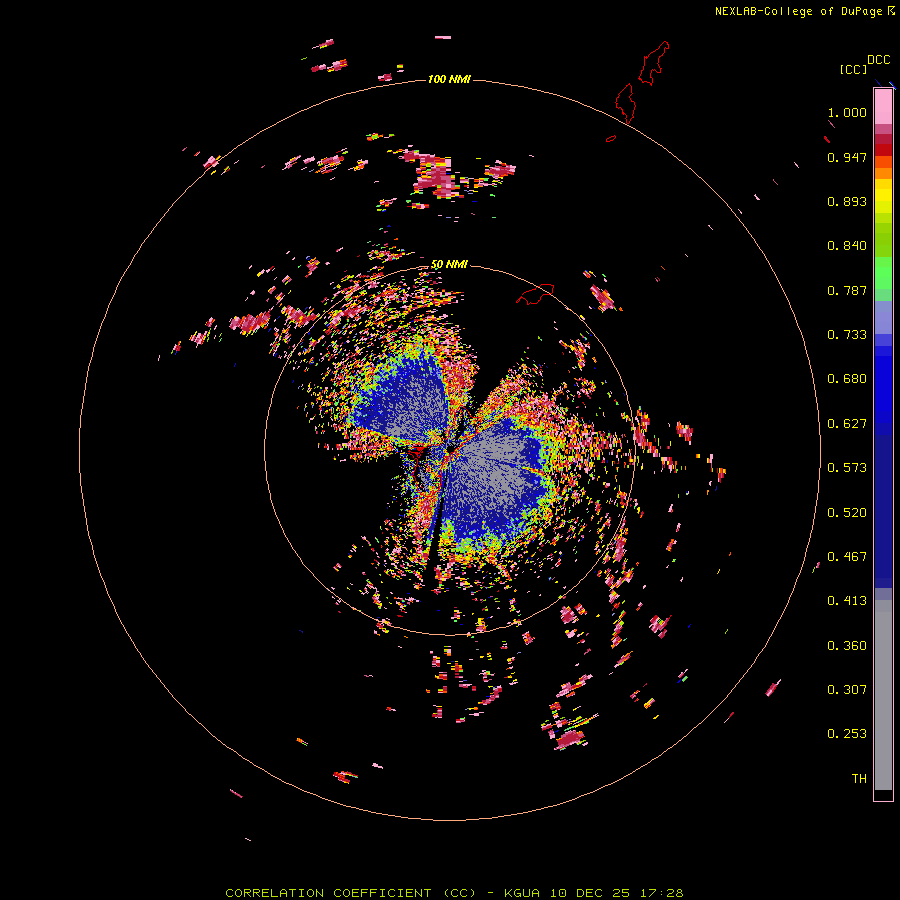Screen dimensions: 900x900
Task: Pick the light pink swatch on the color bar
Action: pos(883,106)
